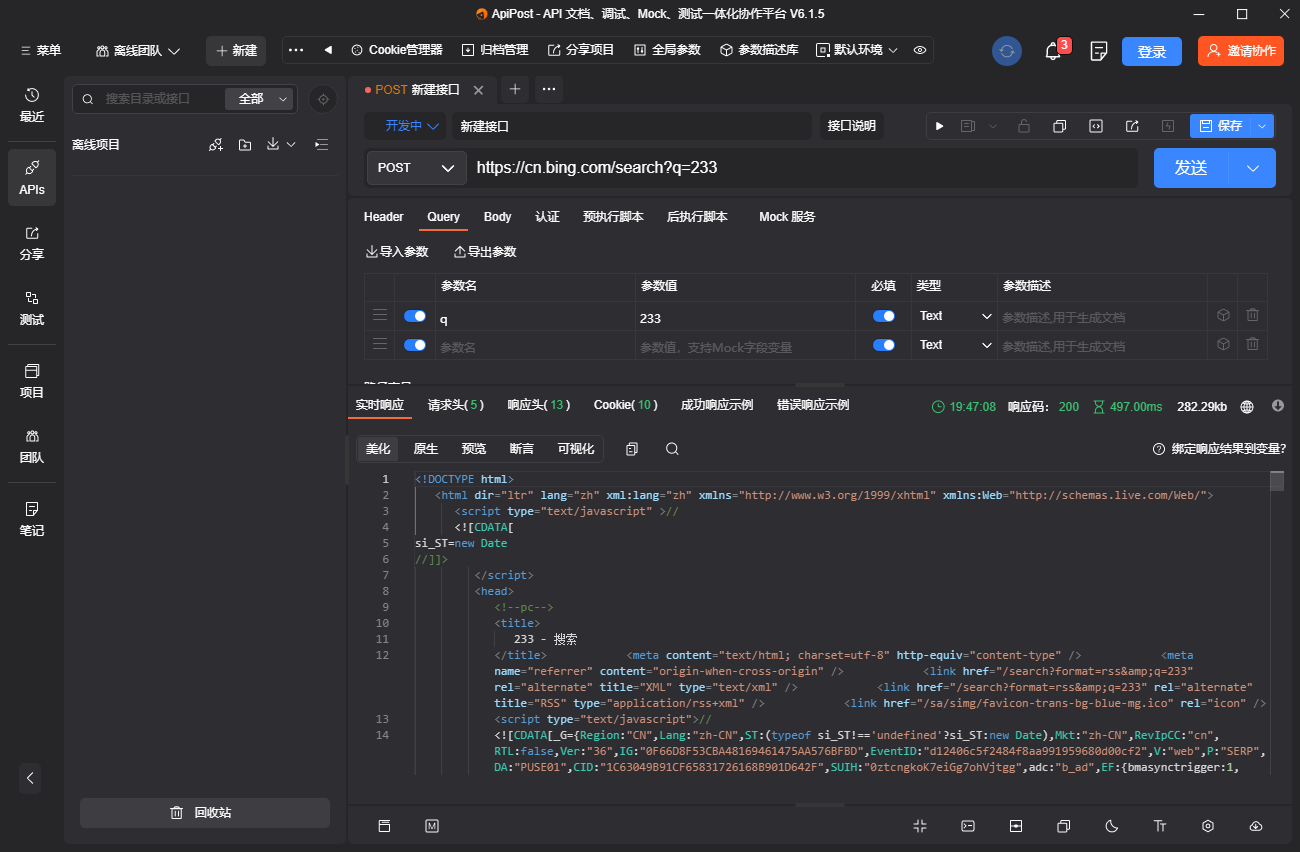Switch to the Body tab
1300x852 pixels.
497,217
